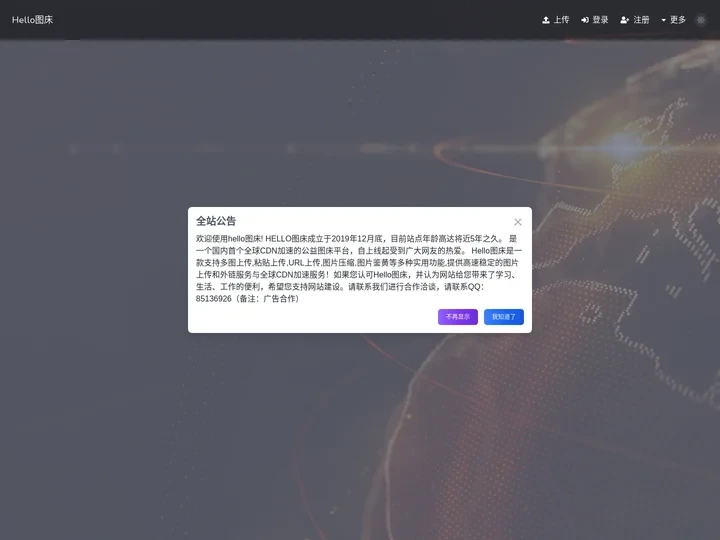Screen dimensions: 720x540
Task: Toggle the theme mode sun icon
Action: [x=701, y=20]
